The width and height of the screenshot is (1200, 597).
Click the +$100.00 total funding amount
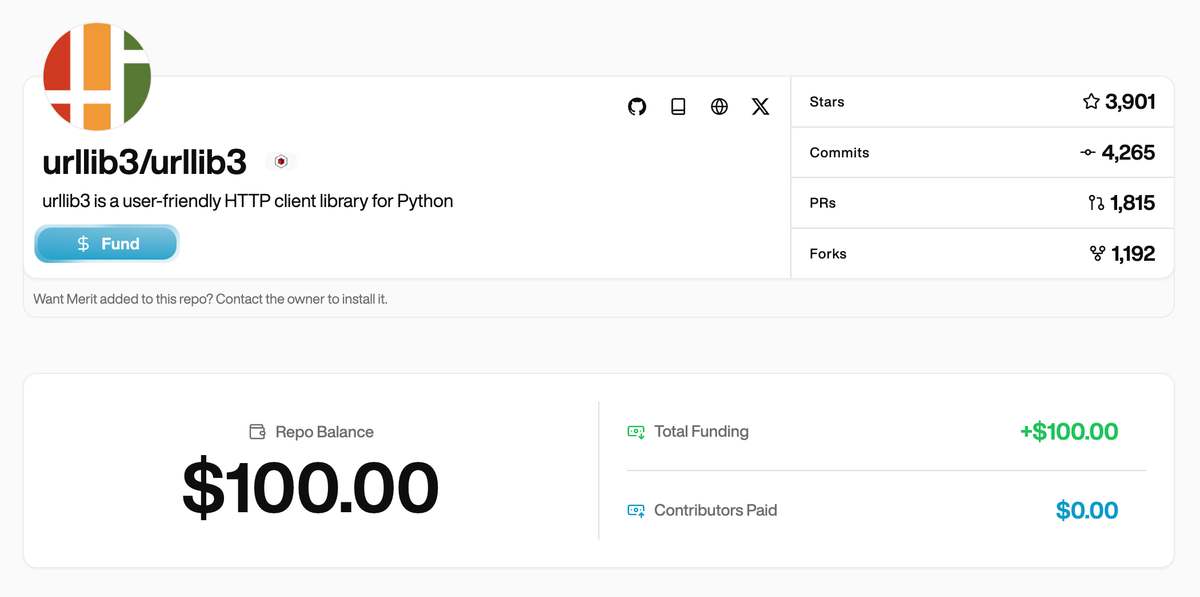click(x=1069, y=432)
